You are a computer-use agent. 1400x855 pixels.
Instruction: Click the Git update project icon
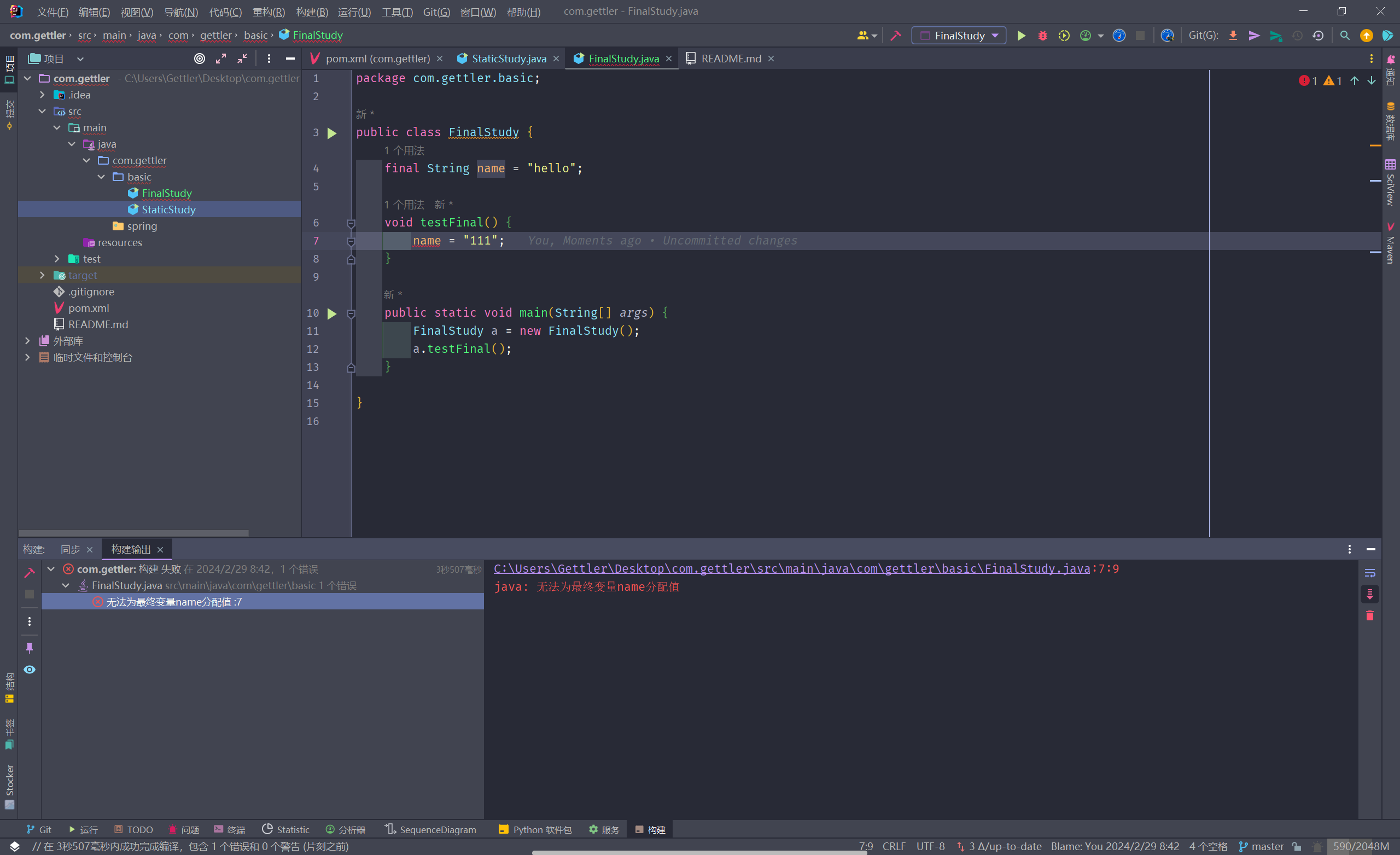[1233, 35]
